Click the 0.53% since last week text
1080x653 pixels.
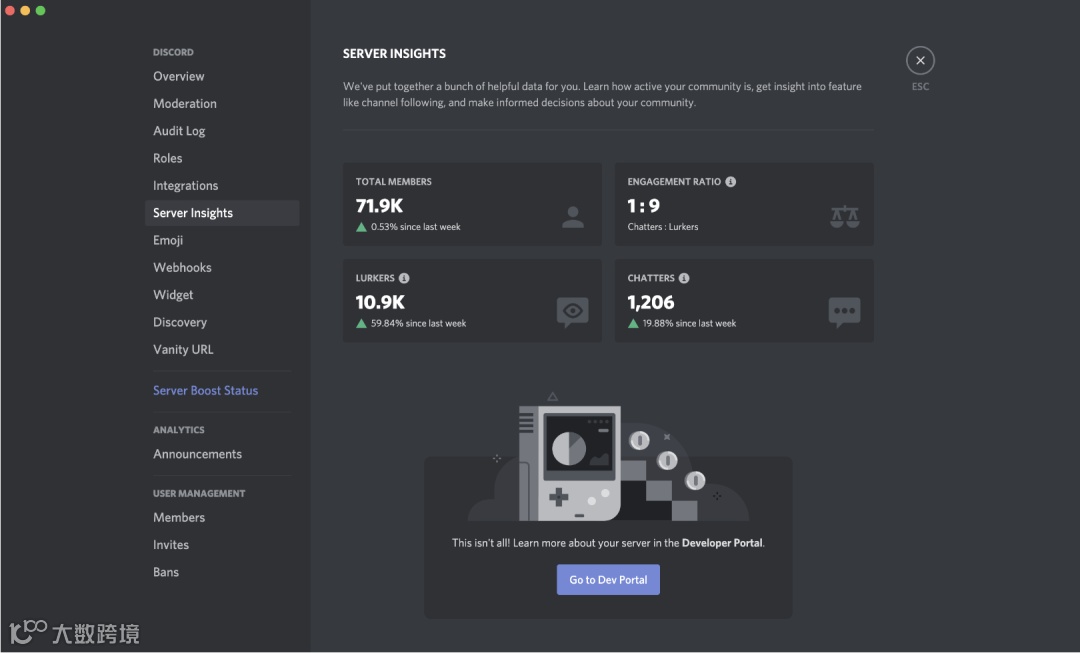tap(415, 227)
